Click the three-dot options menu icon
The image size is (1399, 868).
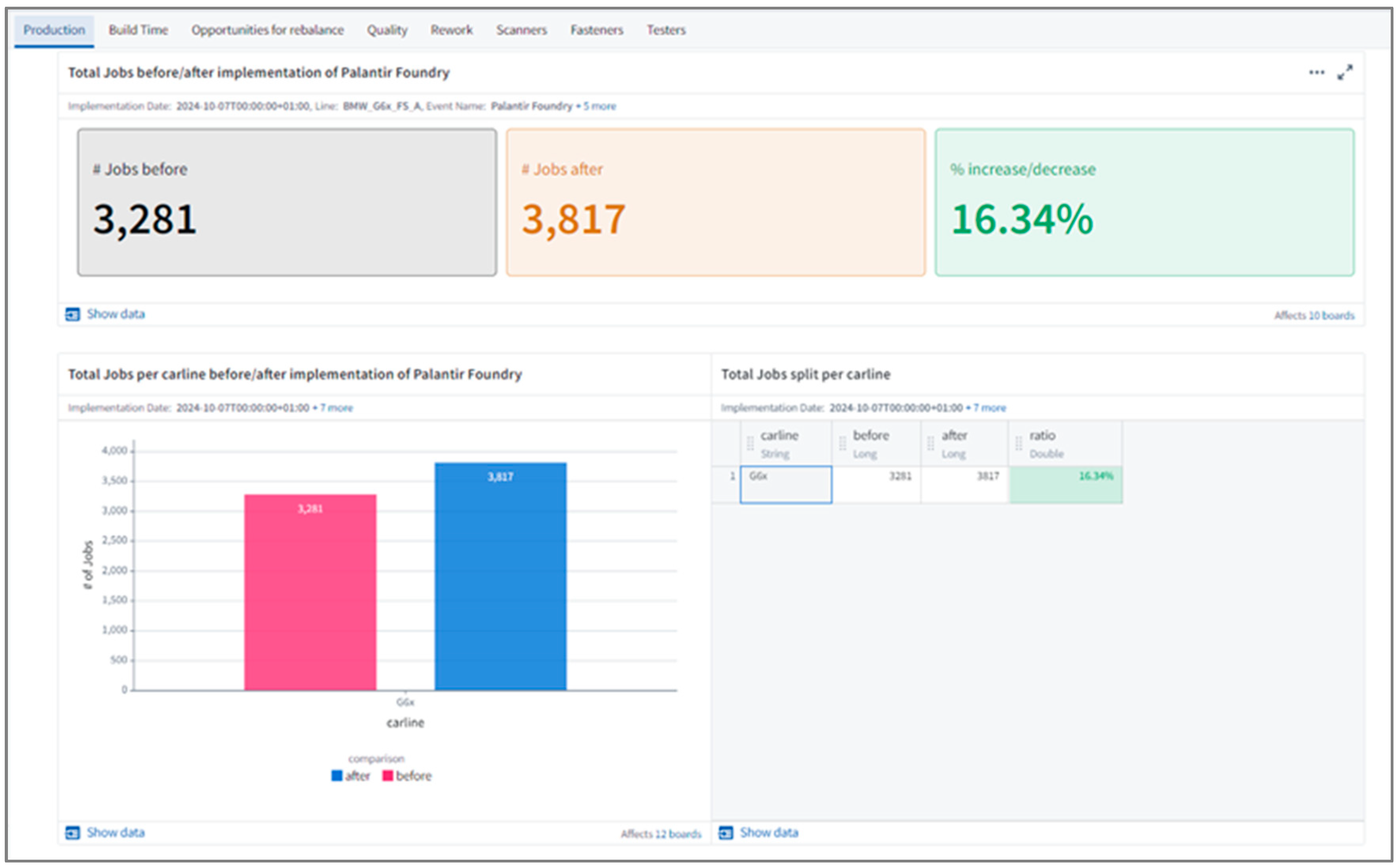(x=1316, y=72)
